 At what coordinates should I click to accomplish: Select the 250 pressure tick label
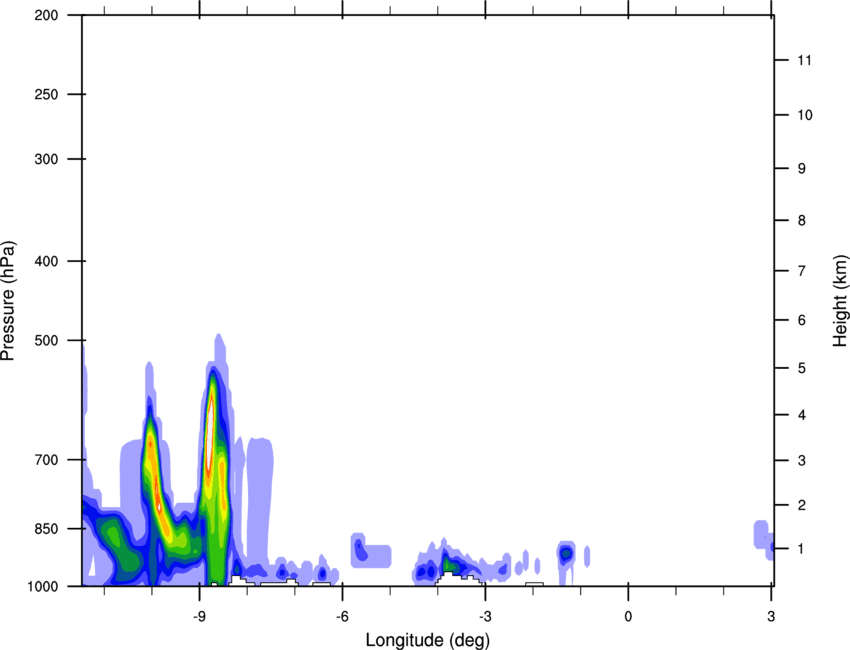coord(46,94)
